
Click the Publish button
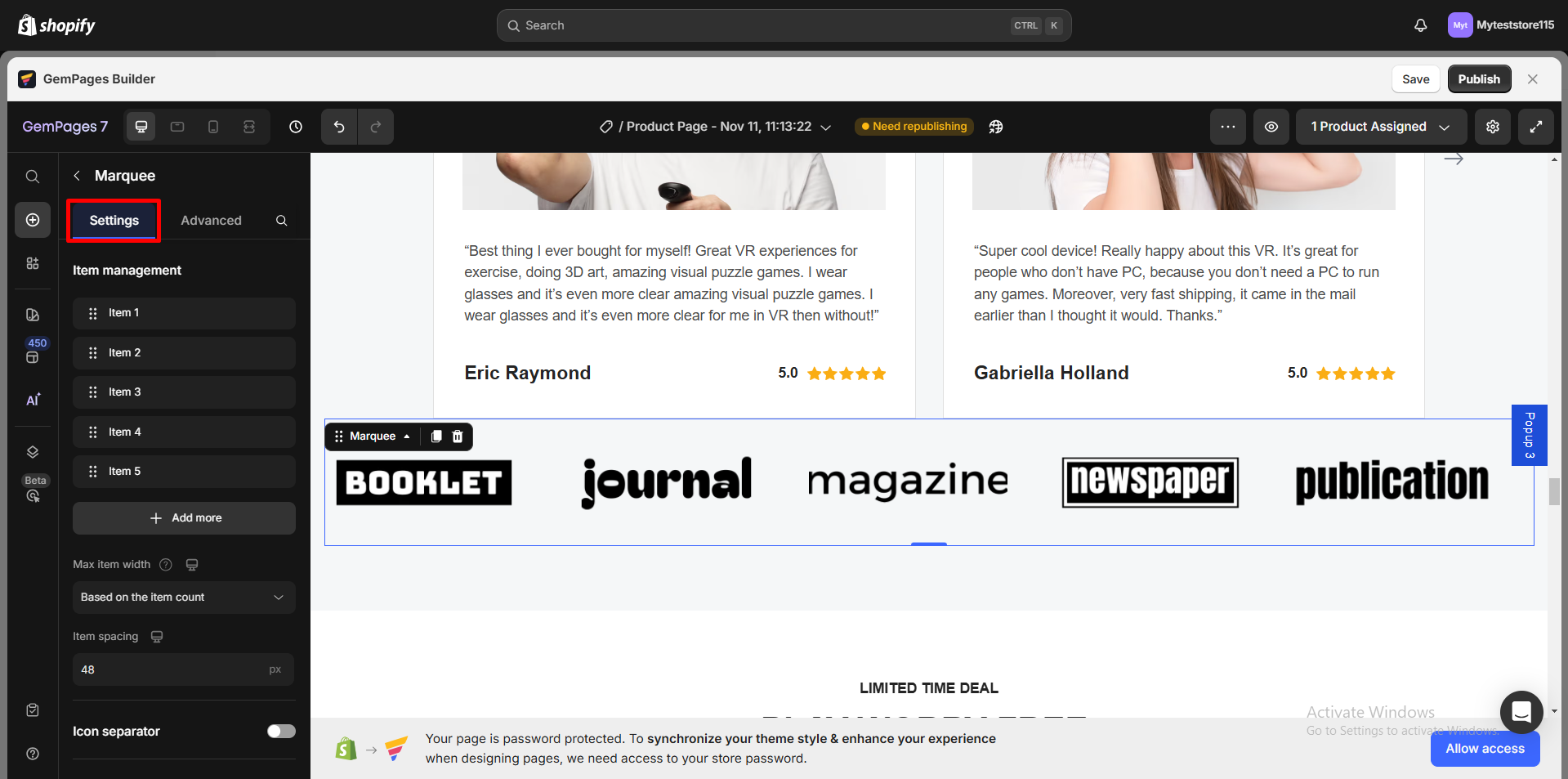click(x=1479, y=78)
